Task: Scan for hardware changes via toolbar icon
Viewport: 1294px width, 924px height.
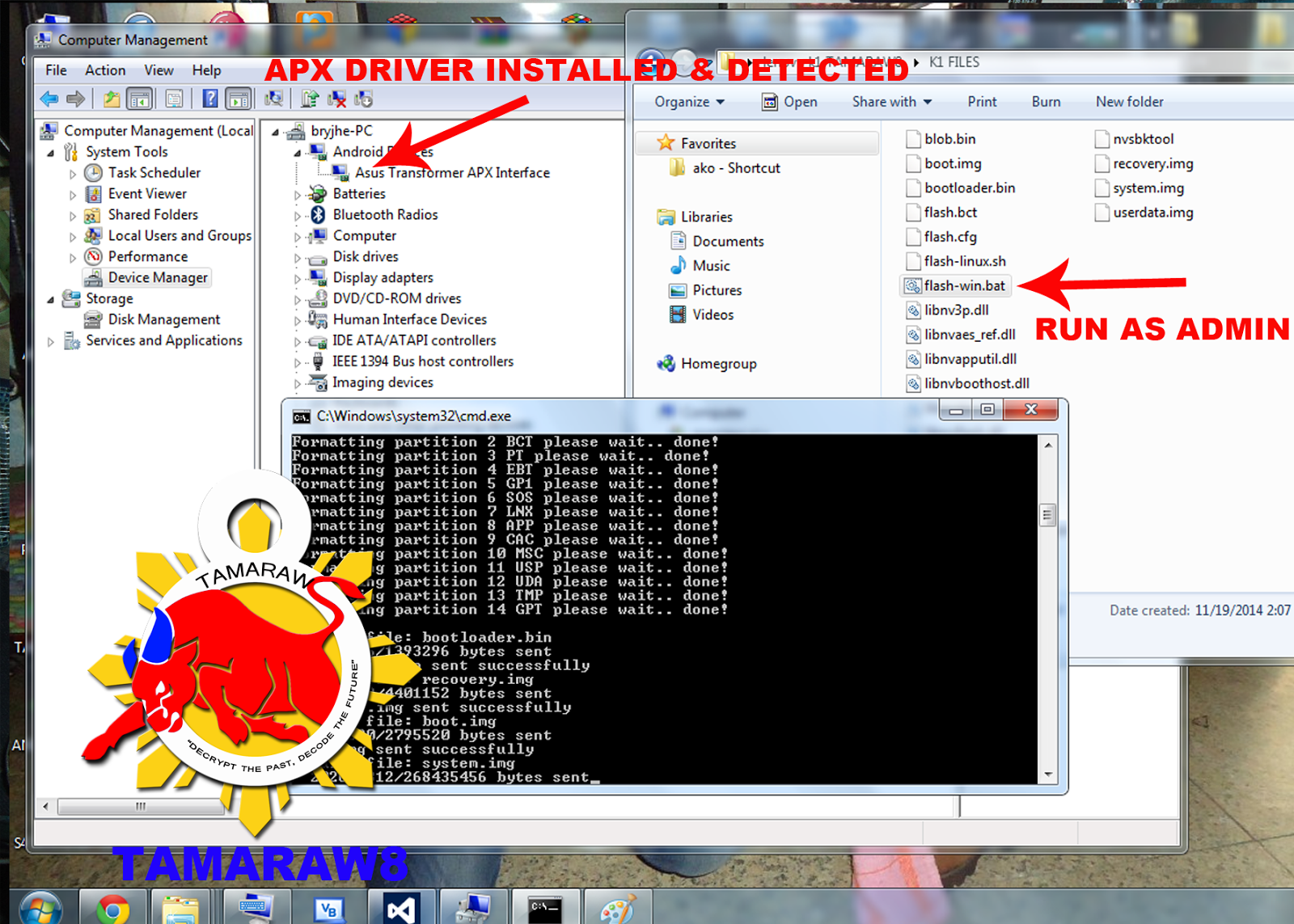Action: tap(274, 99)
